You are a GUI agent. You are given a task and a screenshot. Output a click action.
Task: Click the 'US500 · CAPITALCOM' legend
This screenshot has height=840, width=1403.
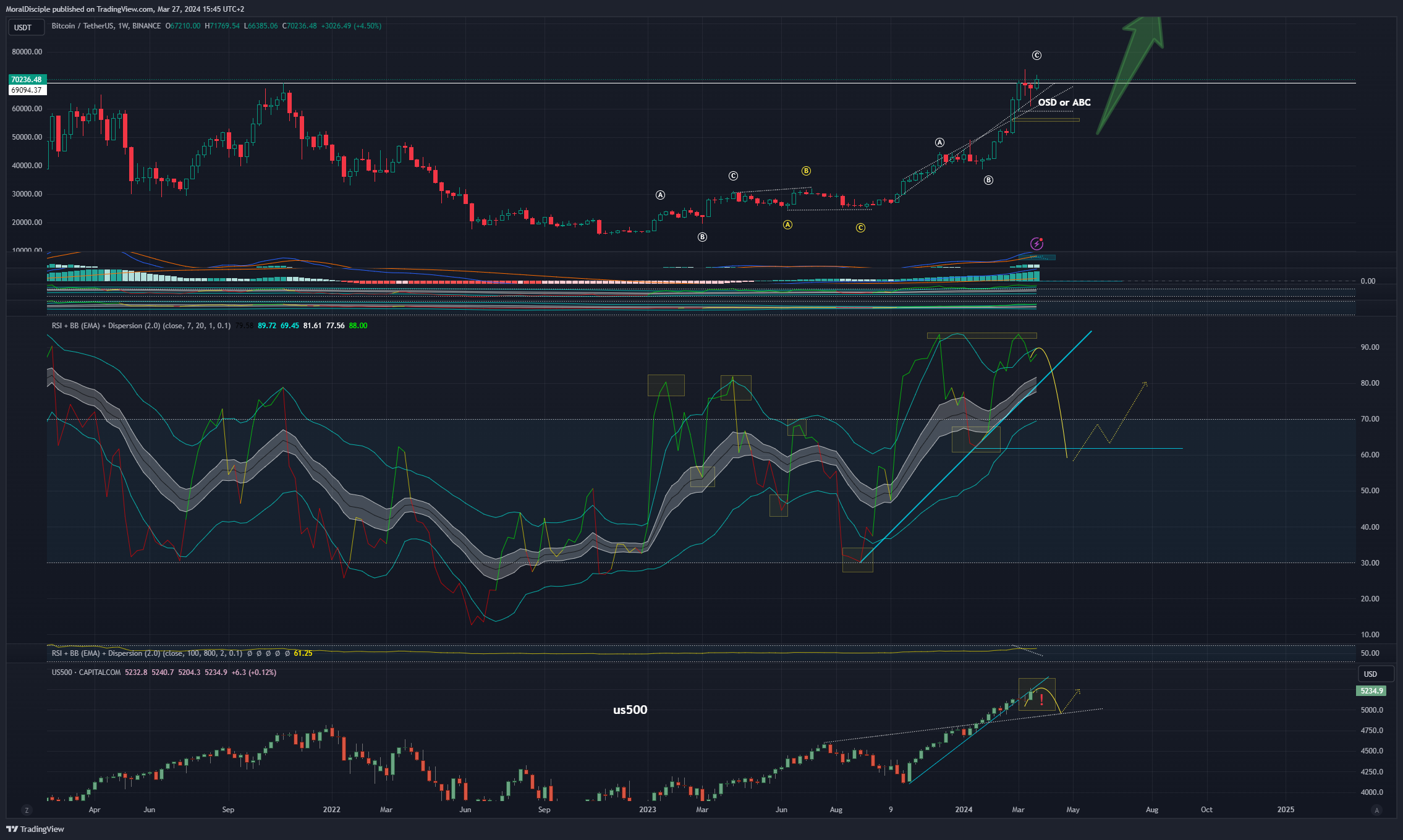(86, 672)
